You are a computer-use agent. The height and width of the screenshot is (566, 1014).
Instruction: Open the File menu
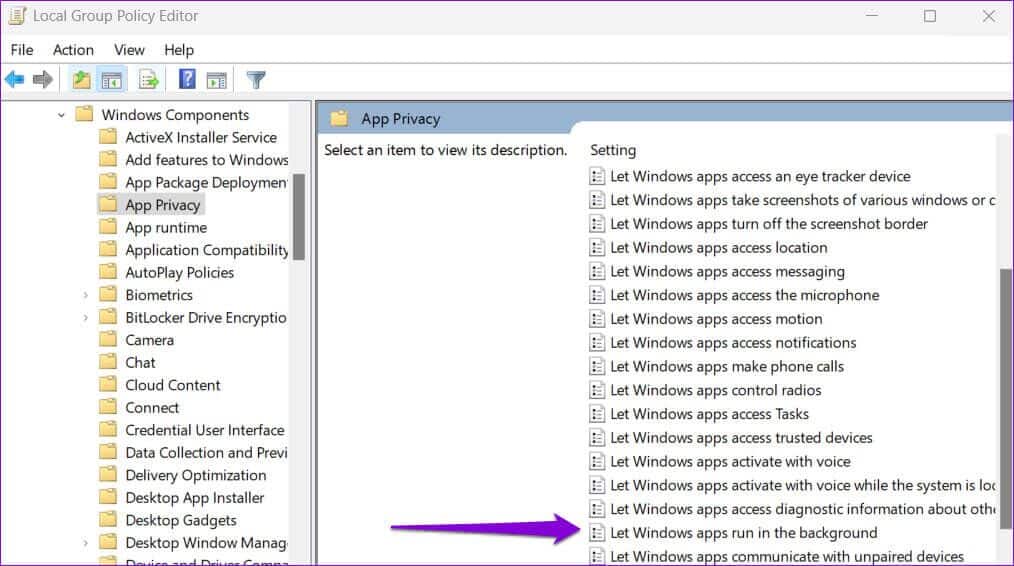(x=22, y=50)
